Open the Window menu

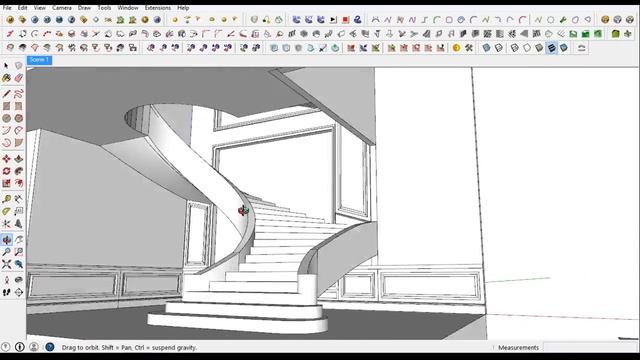click(x=128, y=8)
